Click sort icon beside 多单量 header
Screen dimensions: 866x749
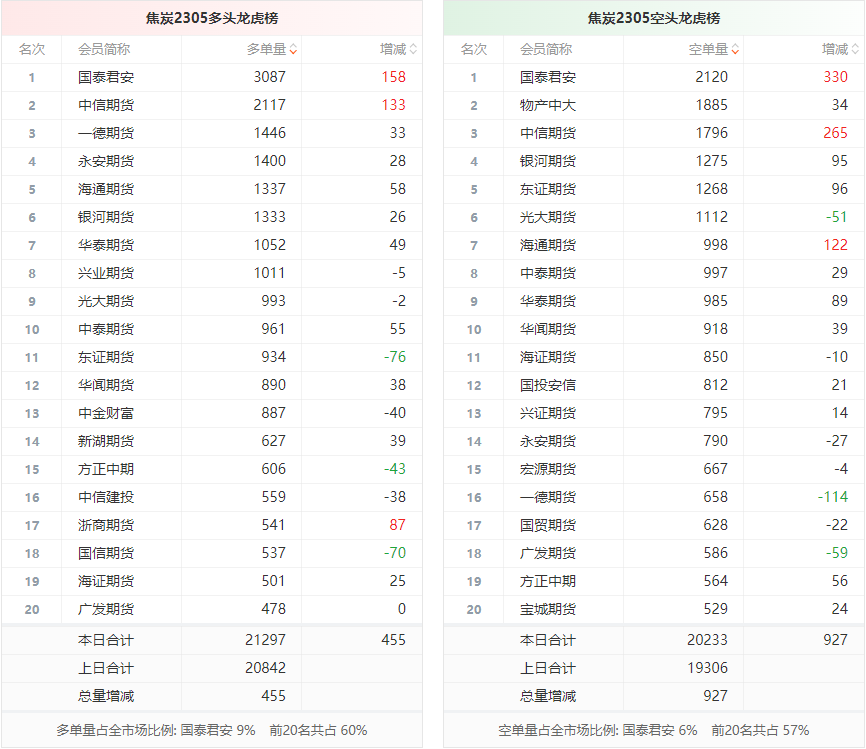[293, 49]
